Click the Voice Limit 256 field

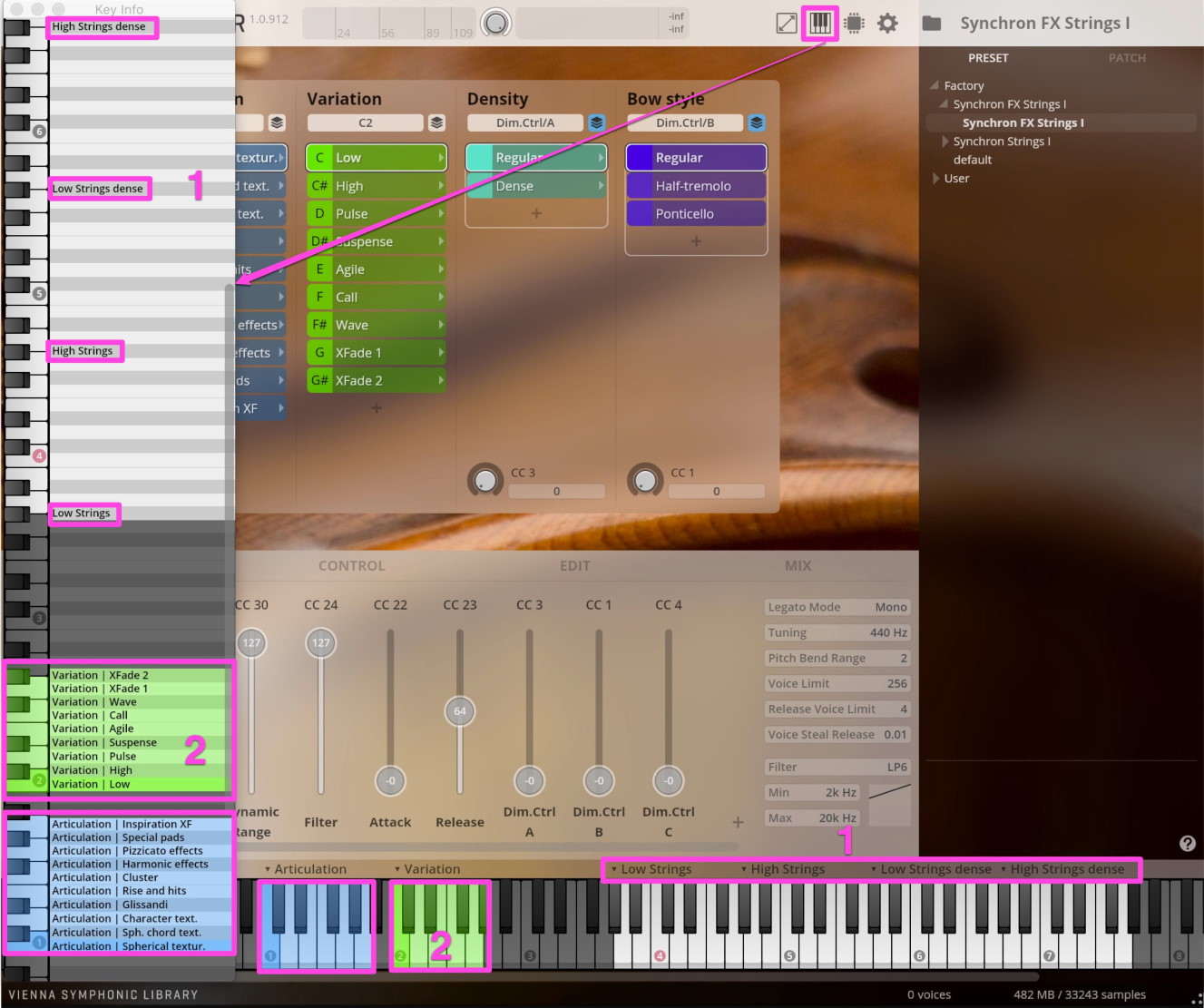(837, 683)
